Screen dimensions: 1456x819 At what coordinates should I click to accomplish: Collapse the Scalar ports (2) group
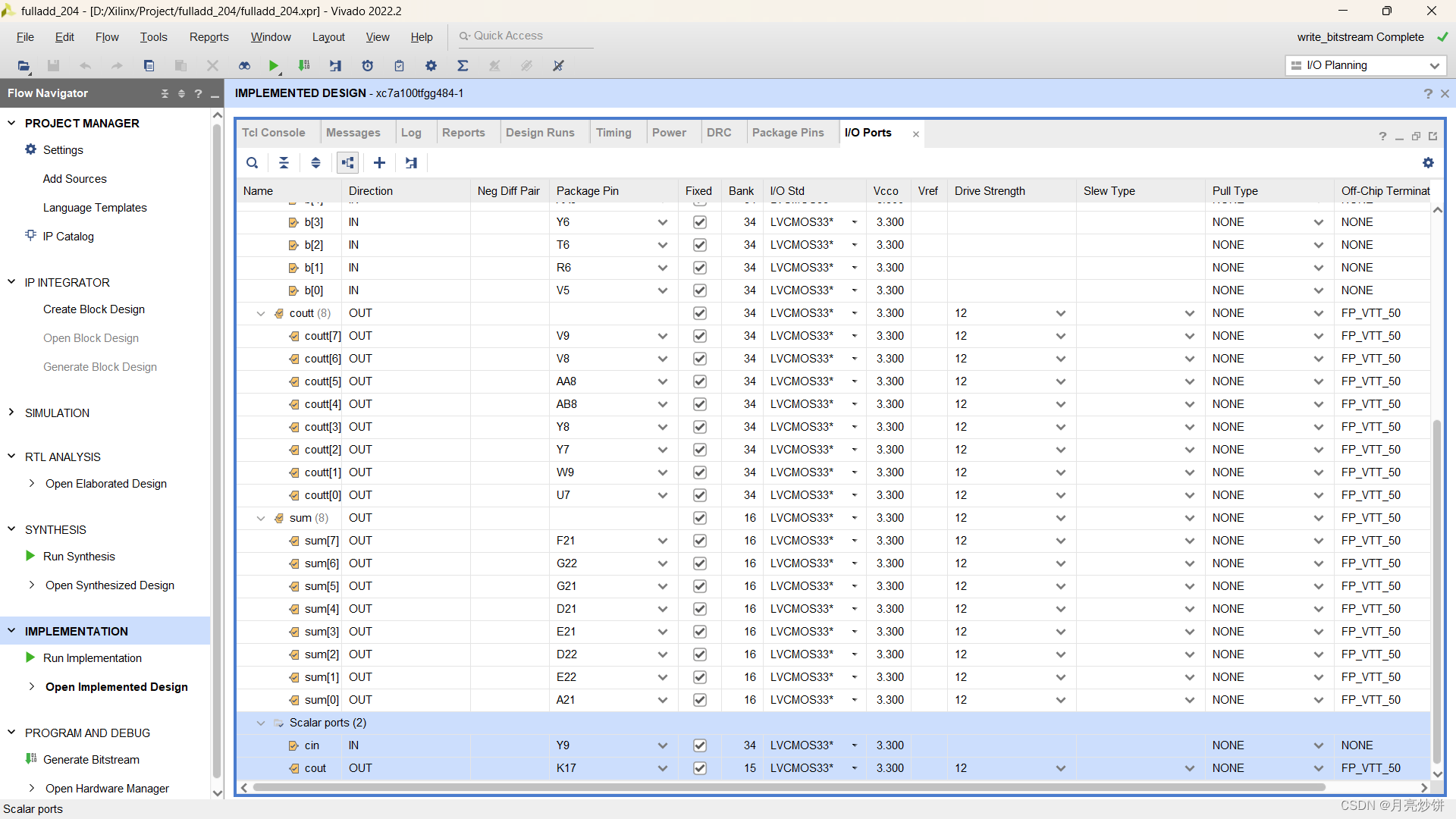260,723
